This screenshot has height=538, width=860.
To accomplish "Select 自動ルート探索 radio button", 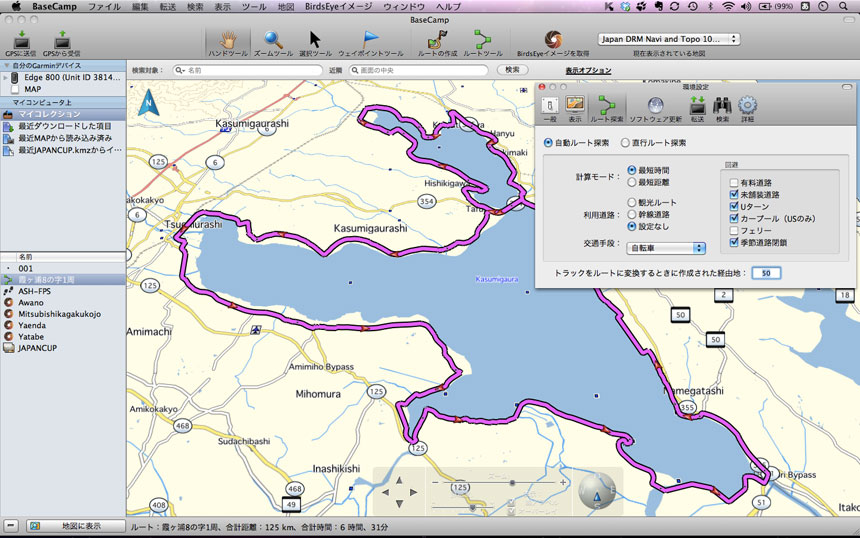I will point(548,143).
